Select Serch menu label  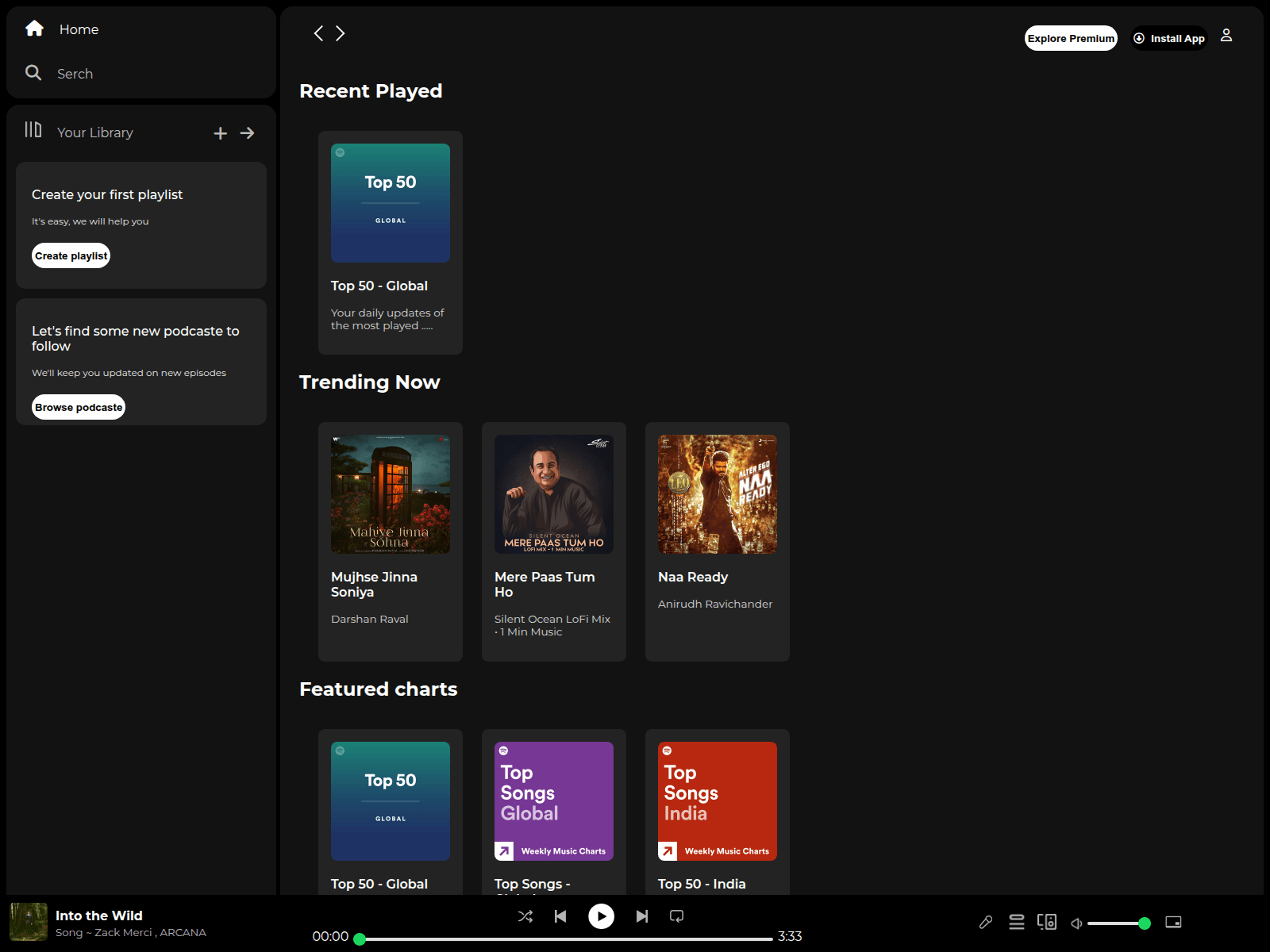point(75,74)
